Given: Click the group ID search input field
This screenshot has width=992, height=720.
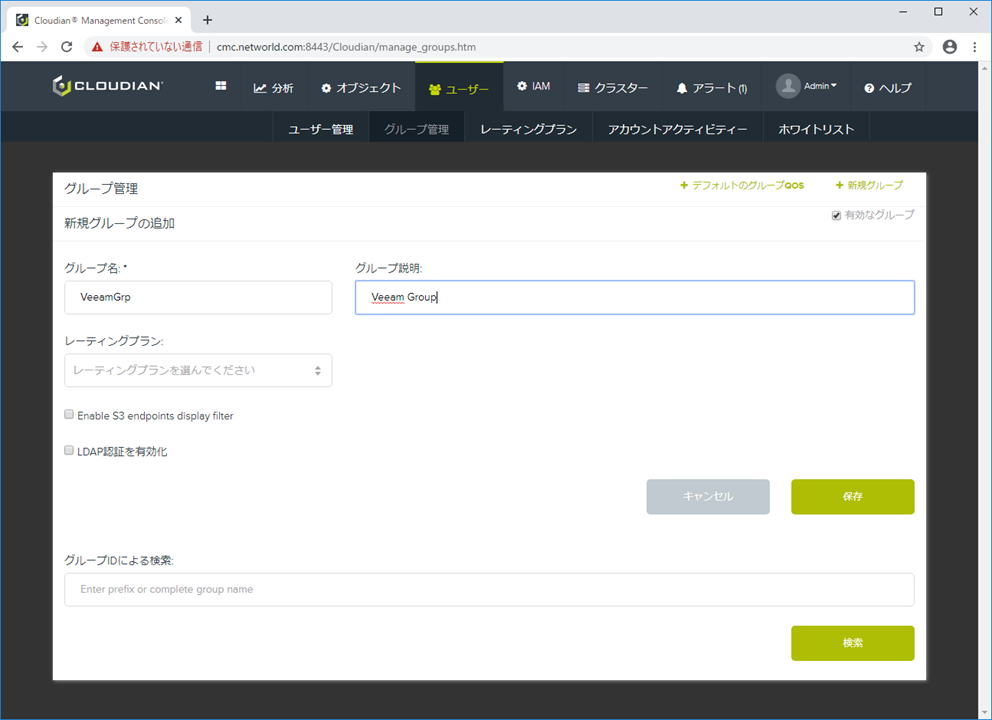Looking at the screenshot, I should [490, 589].
